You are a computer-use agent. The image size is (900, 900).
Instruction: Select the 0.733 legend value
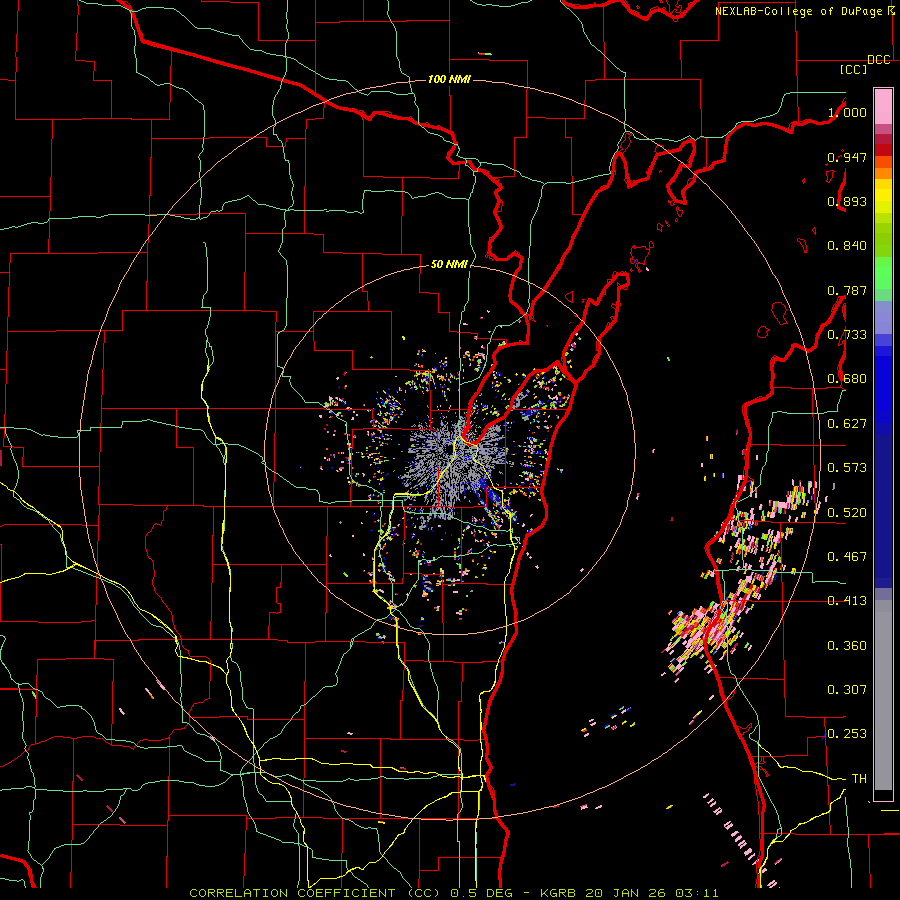847,335
